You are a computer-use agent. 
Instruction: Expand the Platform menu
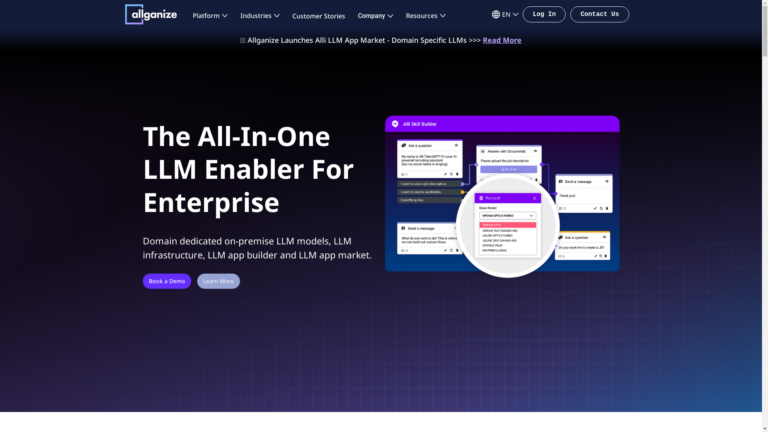pyautogui.click(x=210, y=16)
